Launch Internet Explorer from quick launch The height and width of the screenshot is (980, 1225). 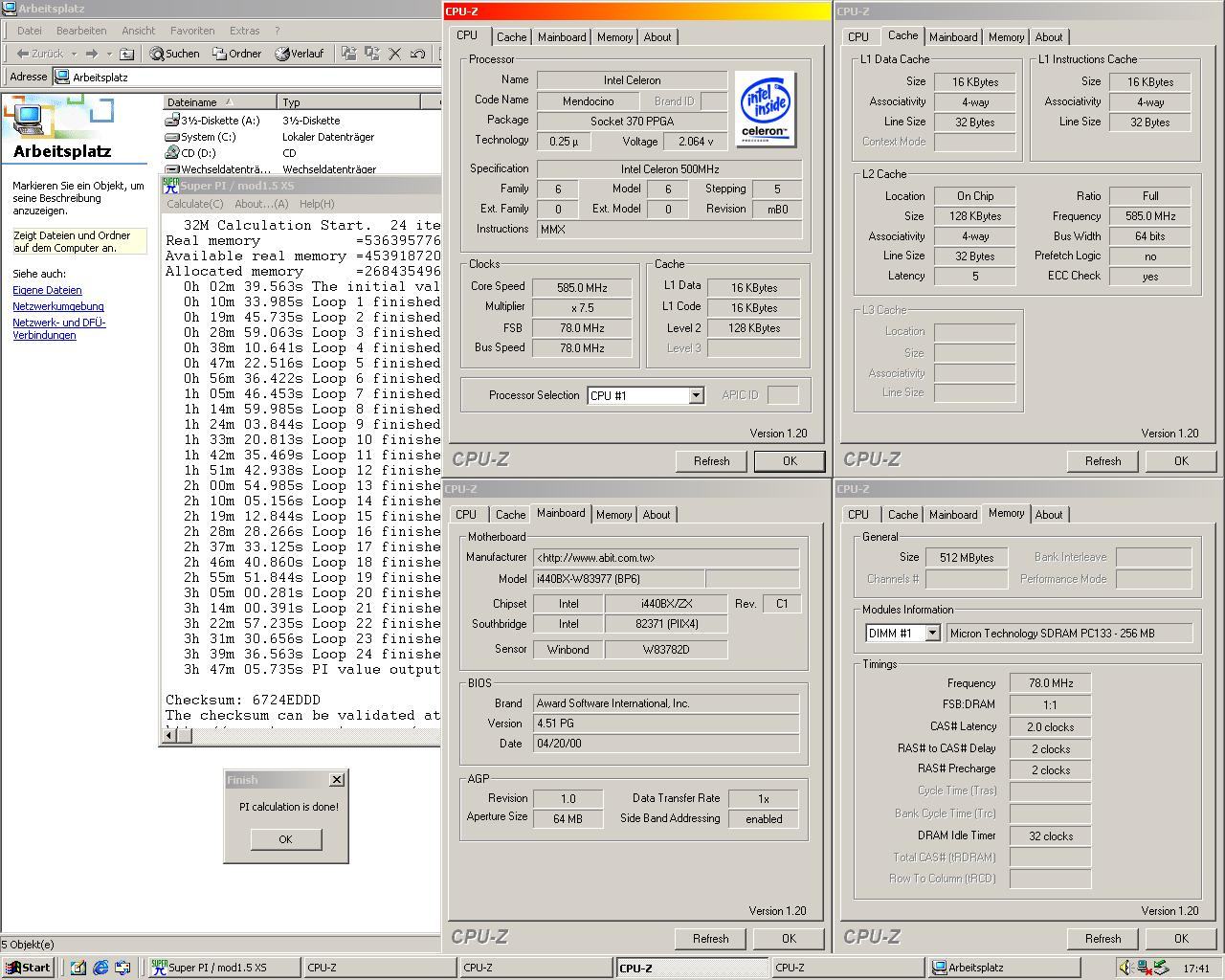click(x=100, y=968)
